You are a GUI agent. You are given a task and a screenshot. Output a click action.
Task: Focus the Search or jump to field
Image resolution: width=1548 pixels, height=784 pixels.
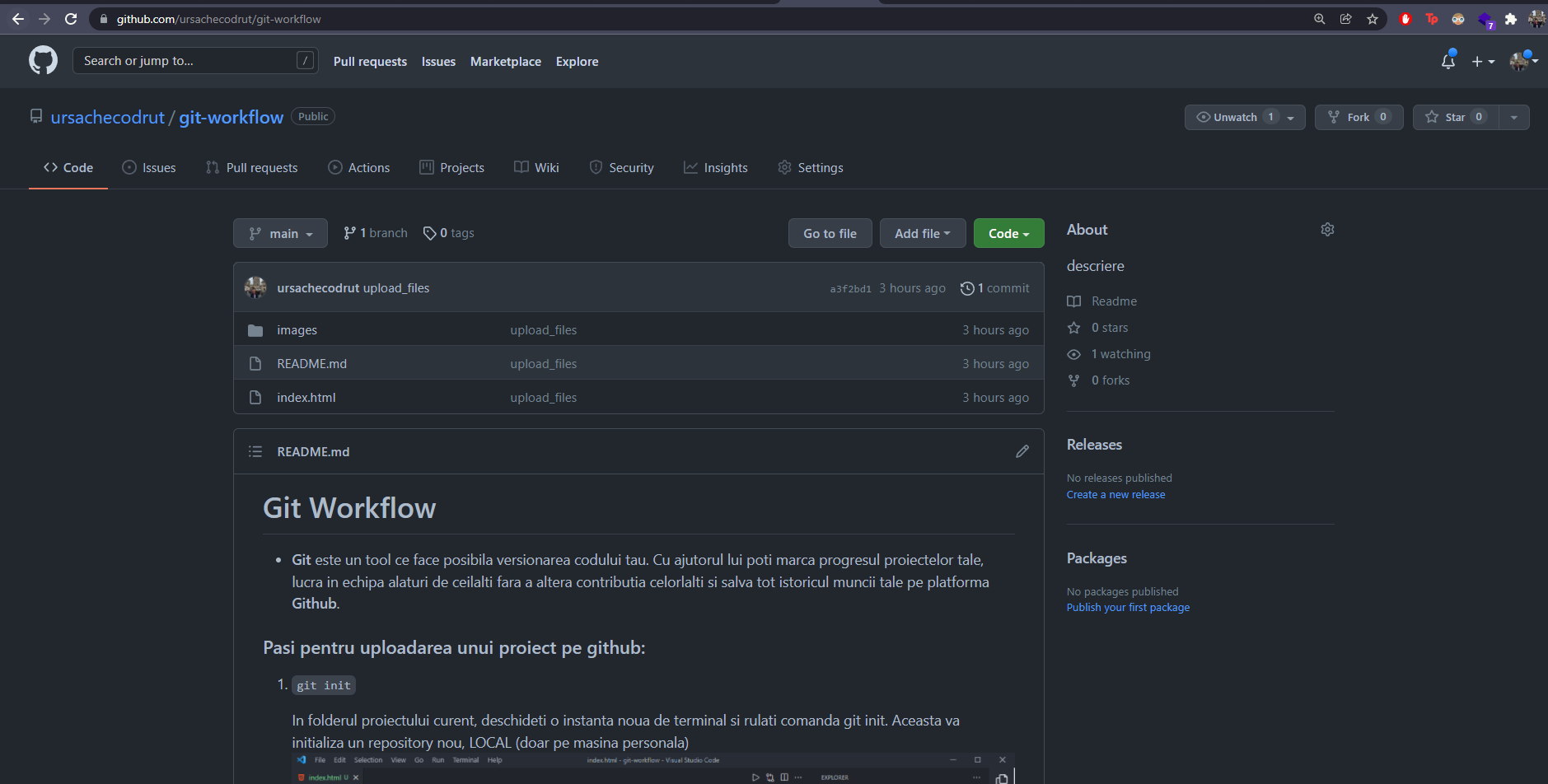pos(195,60)
